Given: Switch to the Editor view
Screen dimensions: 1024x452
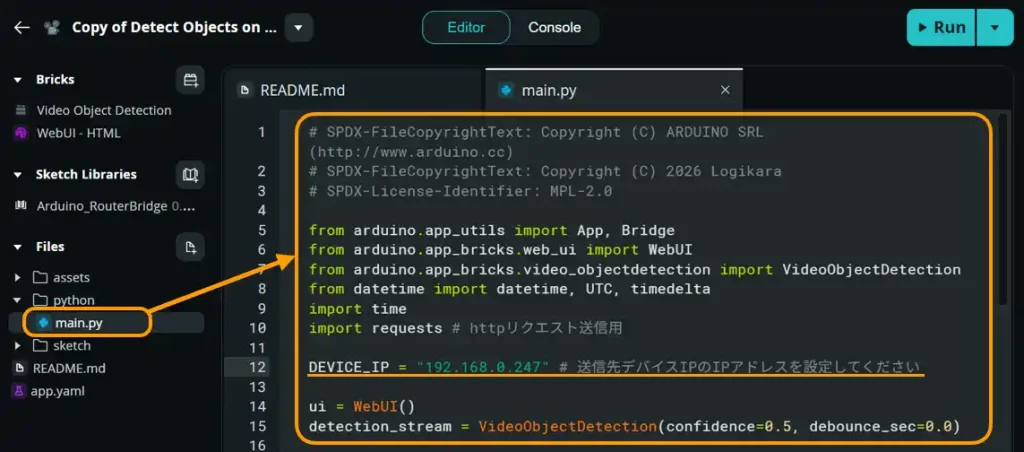Looking at the screenshot, I should pos(466,27).
